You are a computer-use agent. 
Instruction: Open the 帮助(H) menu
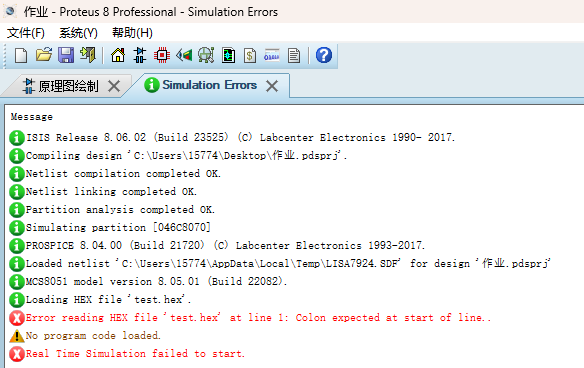[x=132, y=33]
